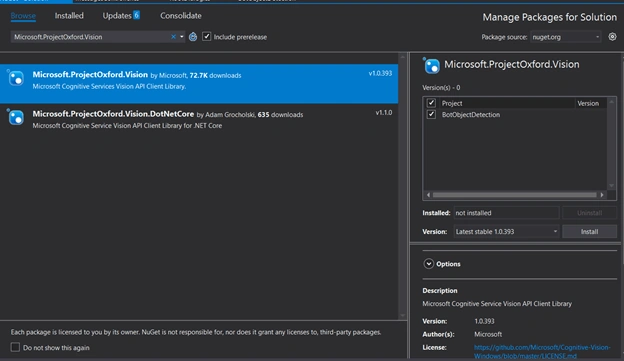This screenshot has height=361, width=624.
Task: Switch to the Browse tab
Action: 23,16
